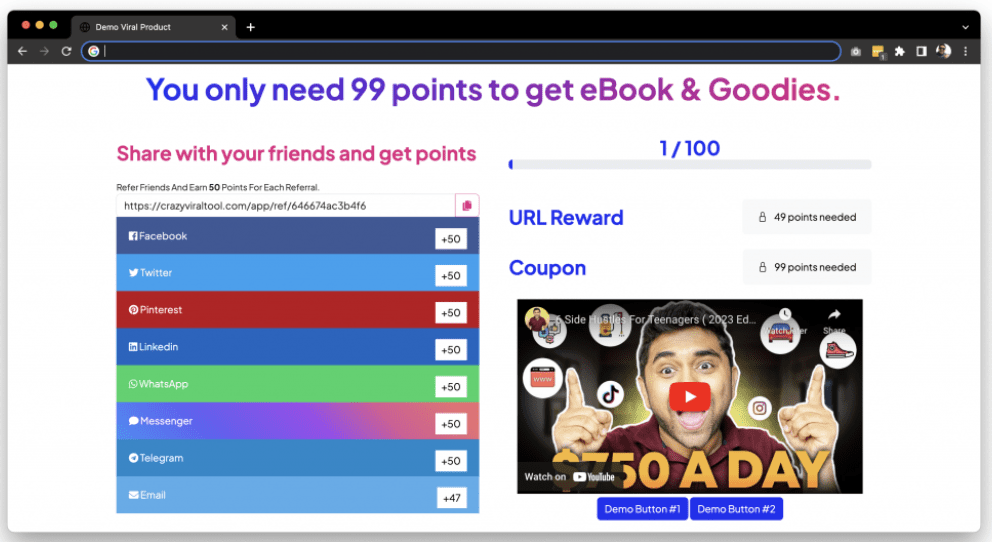This screenshot has width=992, height=542.
Task: Play the YouTube video
Action: (690, 397)
